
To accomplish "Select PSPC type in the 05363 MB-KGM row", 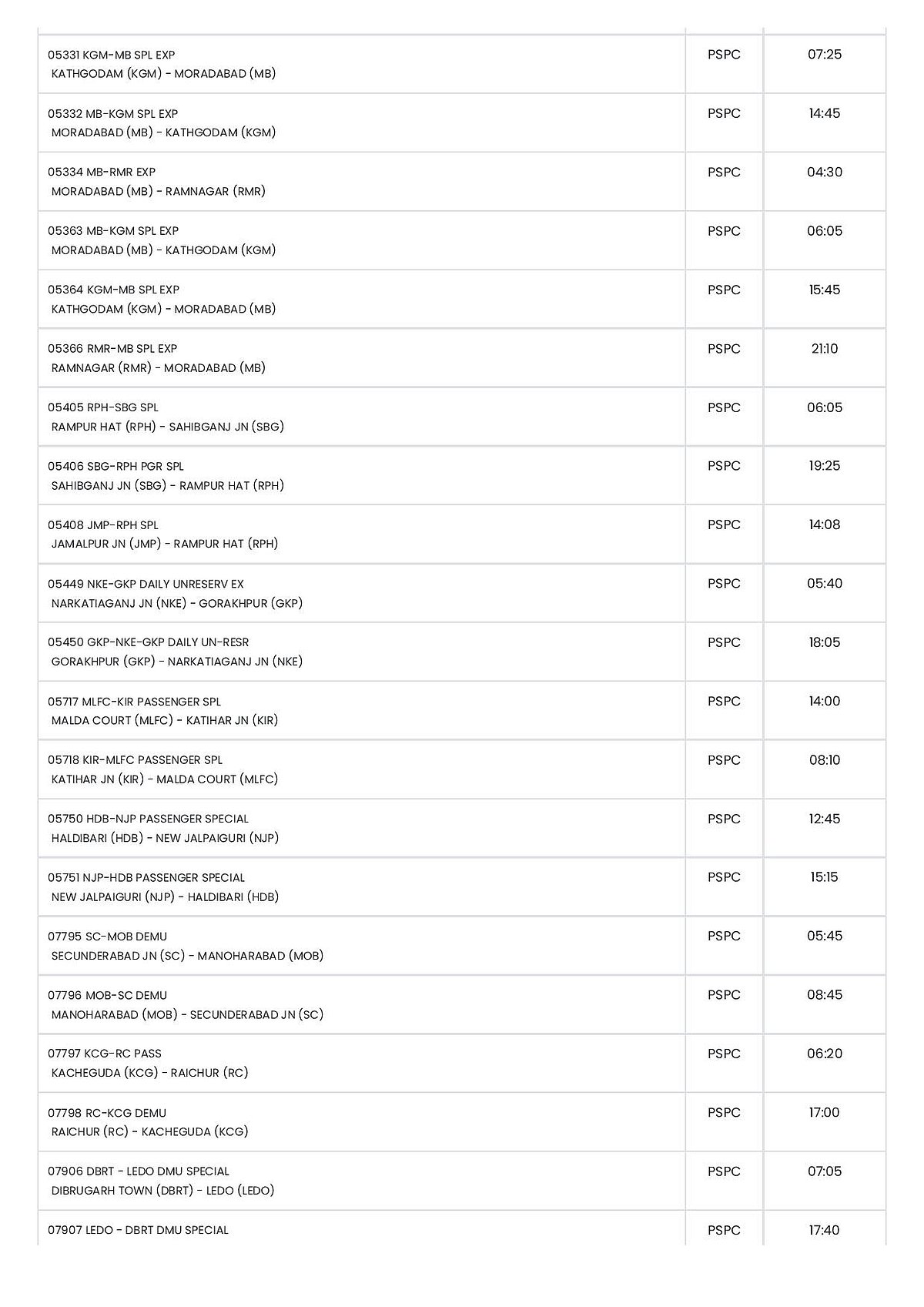I will pyautogui.click(x=724, y=231).
